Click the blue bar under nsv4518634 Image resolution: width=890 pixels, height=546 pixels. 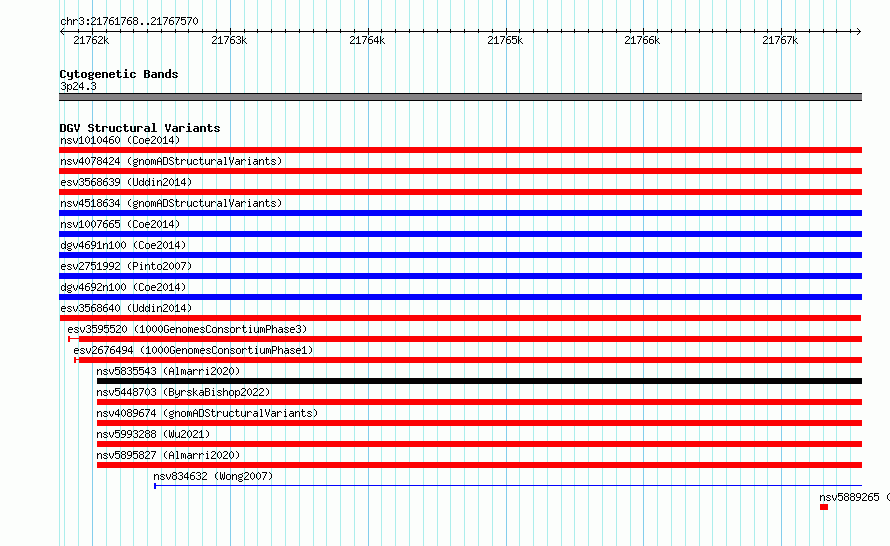point(460,213)
